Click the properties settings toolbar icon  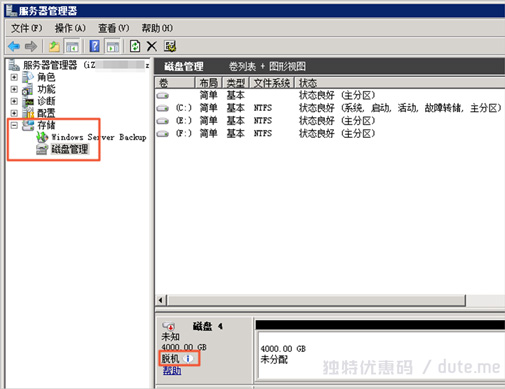(x=170, y=46)
